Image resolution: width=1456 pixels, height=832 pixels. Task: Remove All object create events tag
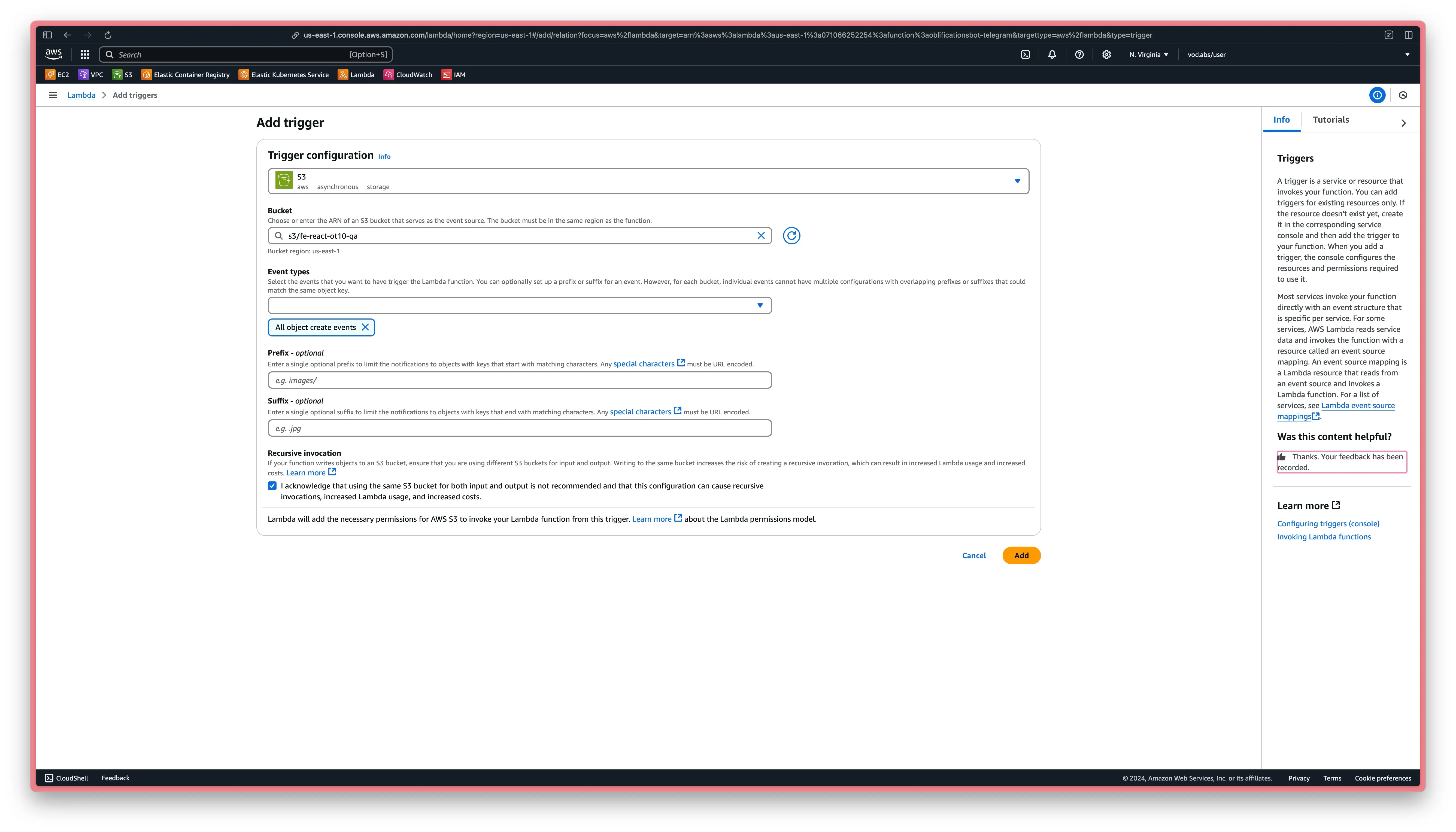[365, 327]
